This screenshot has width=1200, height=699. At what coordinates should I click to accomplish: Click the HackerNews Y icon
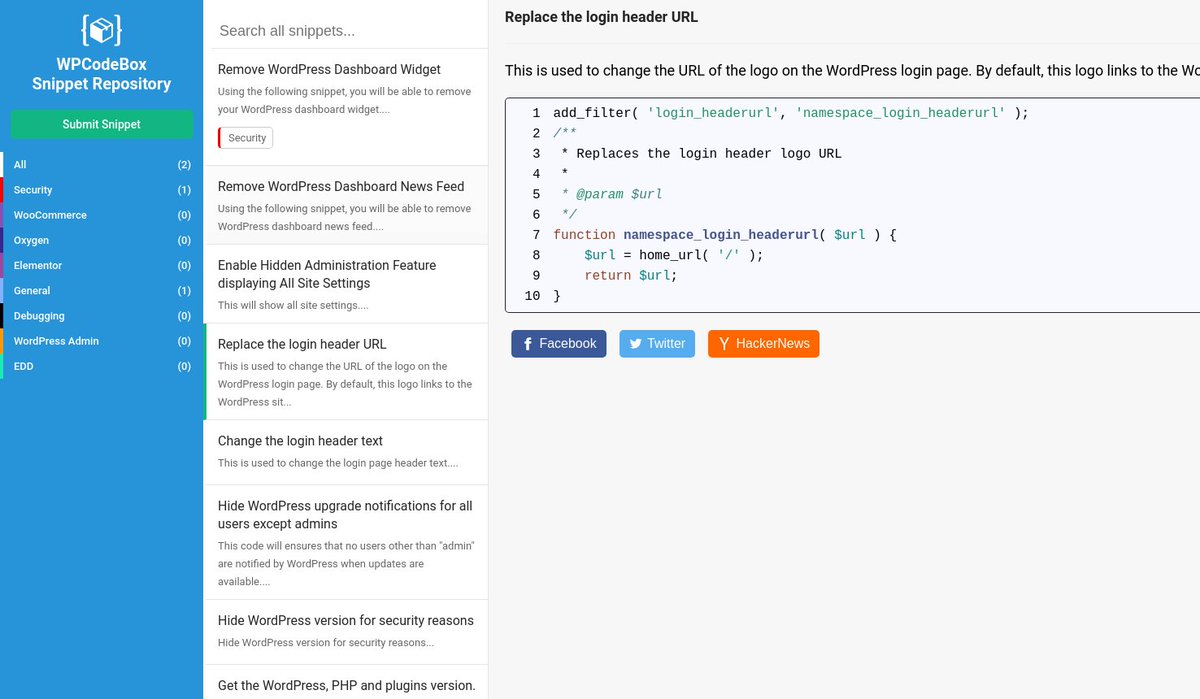tap(724, 344)
